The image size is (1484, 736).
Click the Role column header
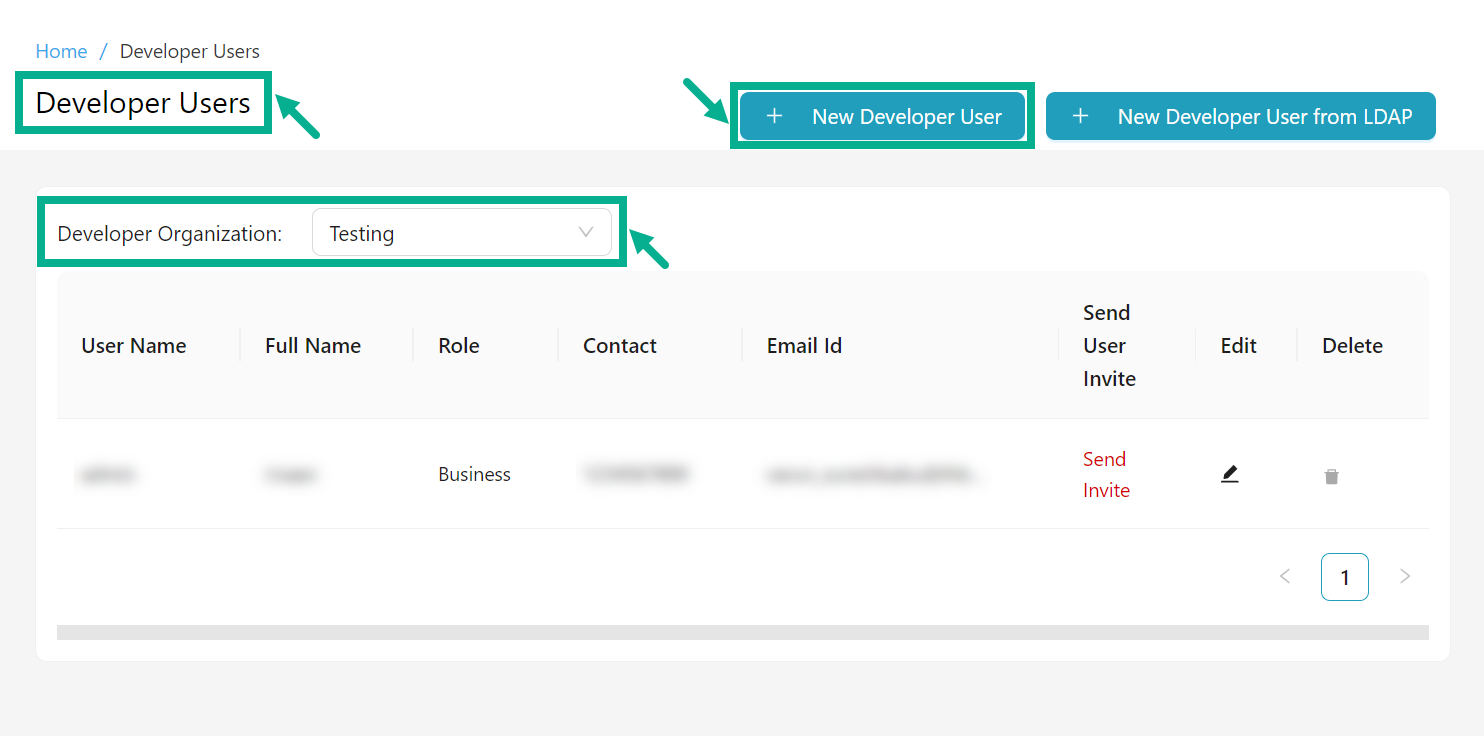coord(459,346)
